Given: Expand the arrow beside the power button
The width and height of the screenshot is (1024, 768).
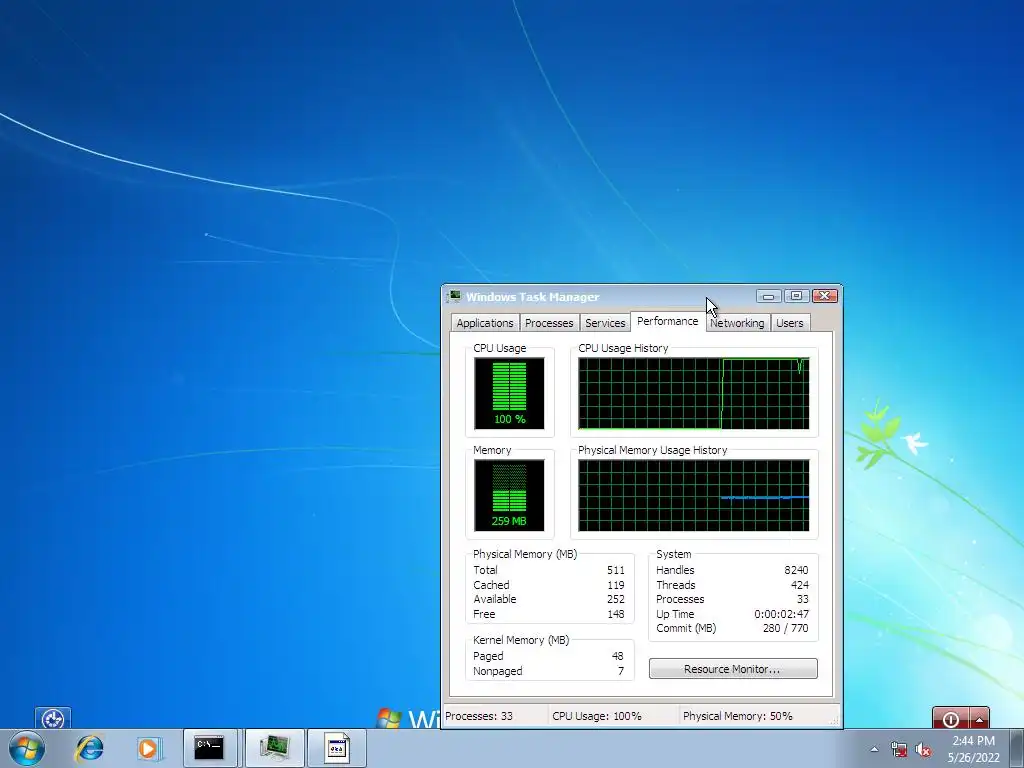Looking at the screenshot, I should coord(980,719).
